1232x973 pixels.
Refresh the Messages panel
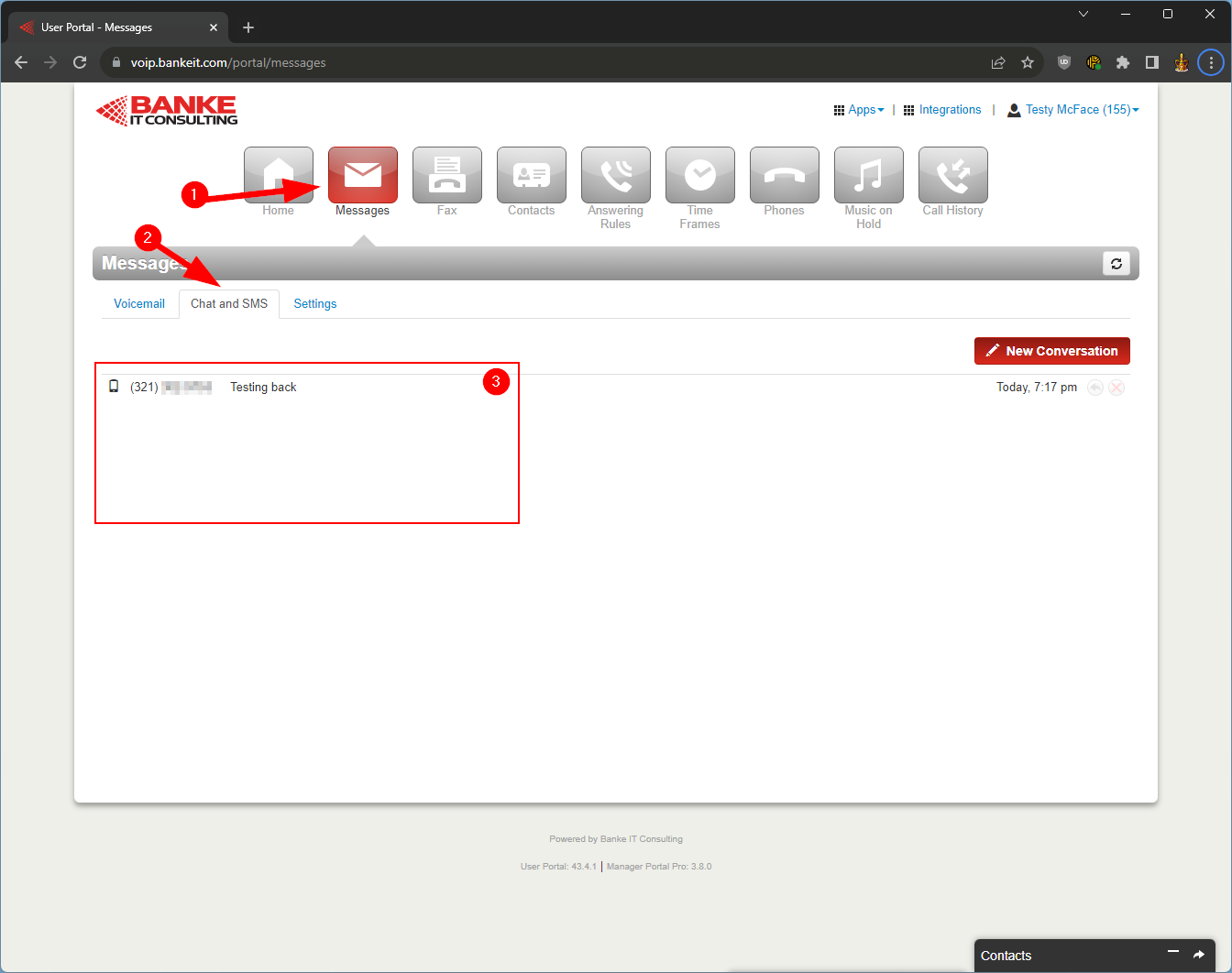[1116, 263]
